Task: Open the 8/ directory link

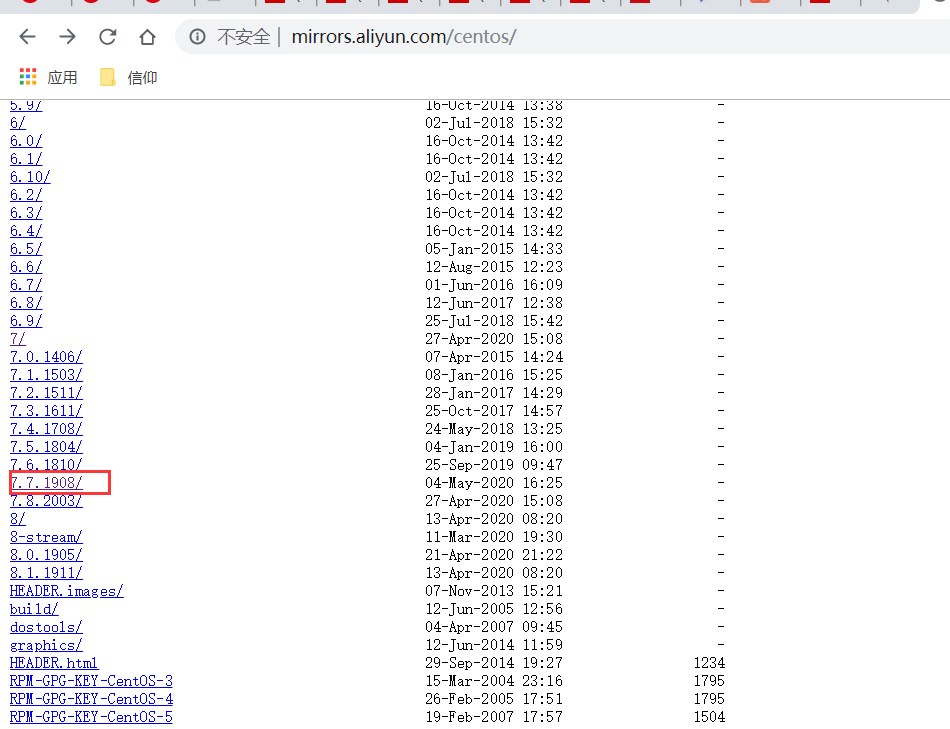Action: [18, 519]
